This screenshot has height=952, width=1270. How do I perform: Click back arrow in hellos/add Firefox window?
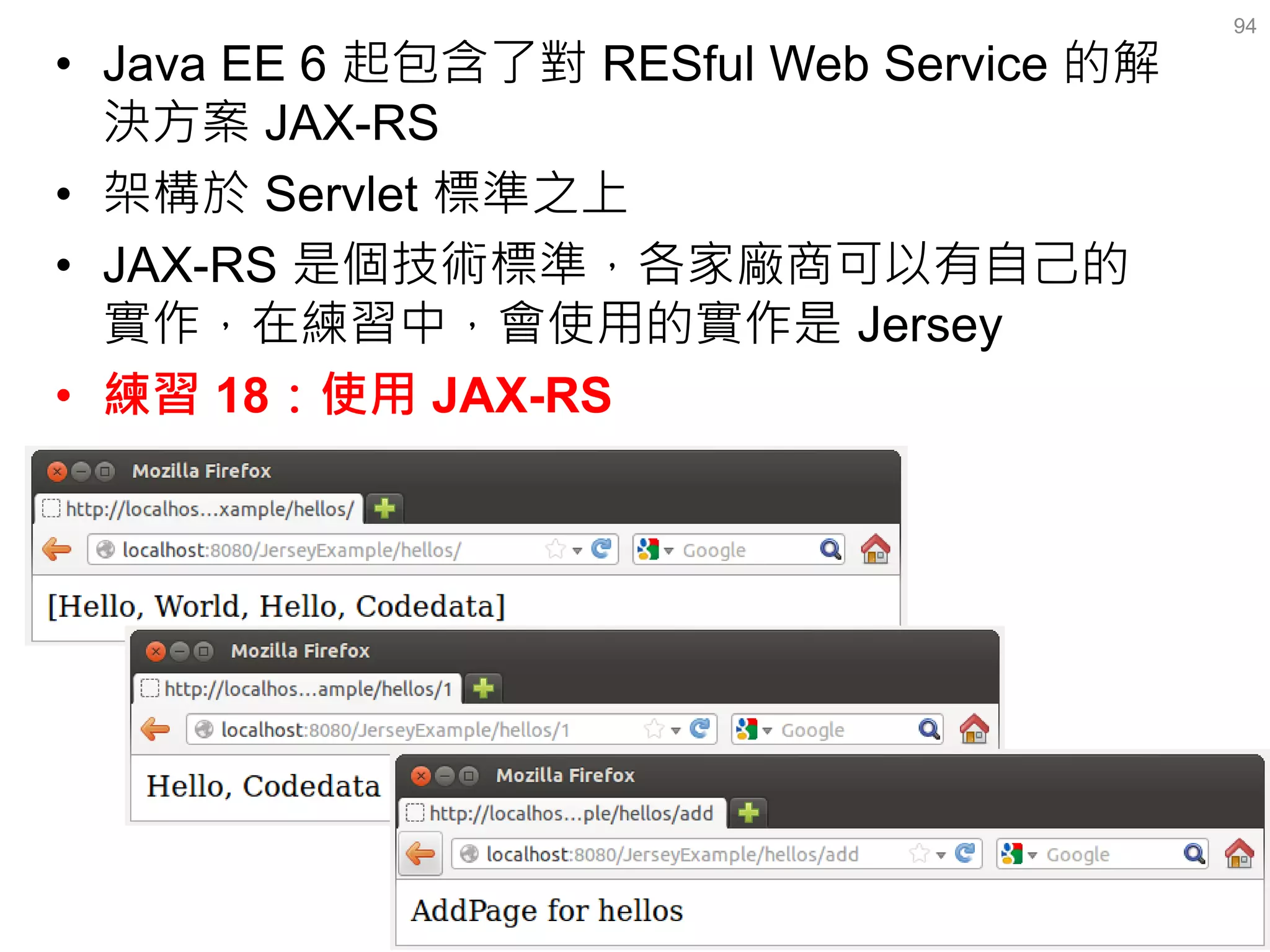coord(420,853)
